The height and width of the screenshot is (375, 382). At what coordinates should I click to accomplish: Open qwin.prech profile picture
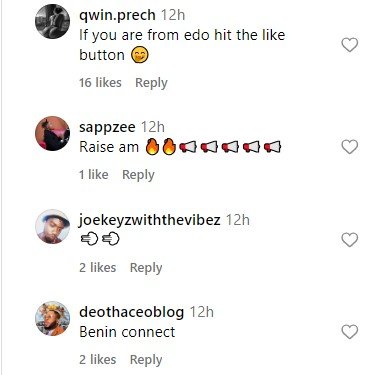pos(52,21)
